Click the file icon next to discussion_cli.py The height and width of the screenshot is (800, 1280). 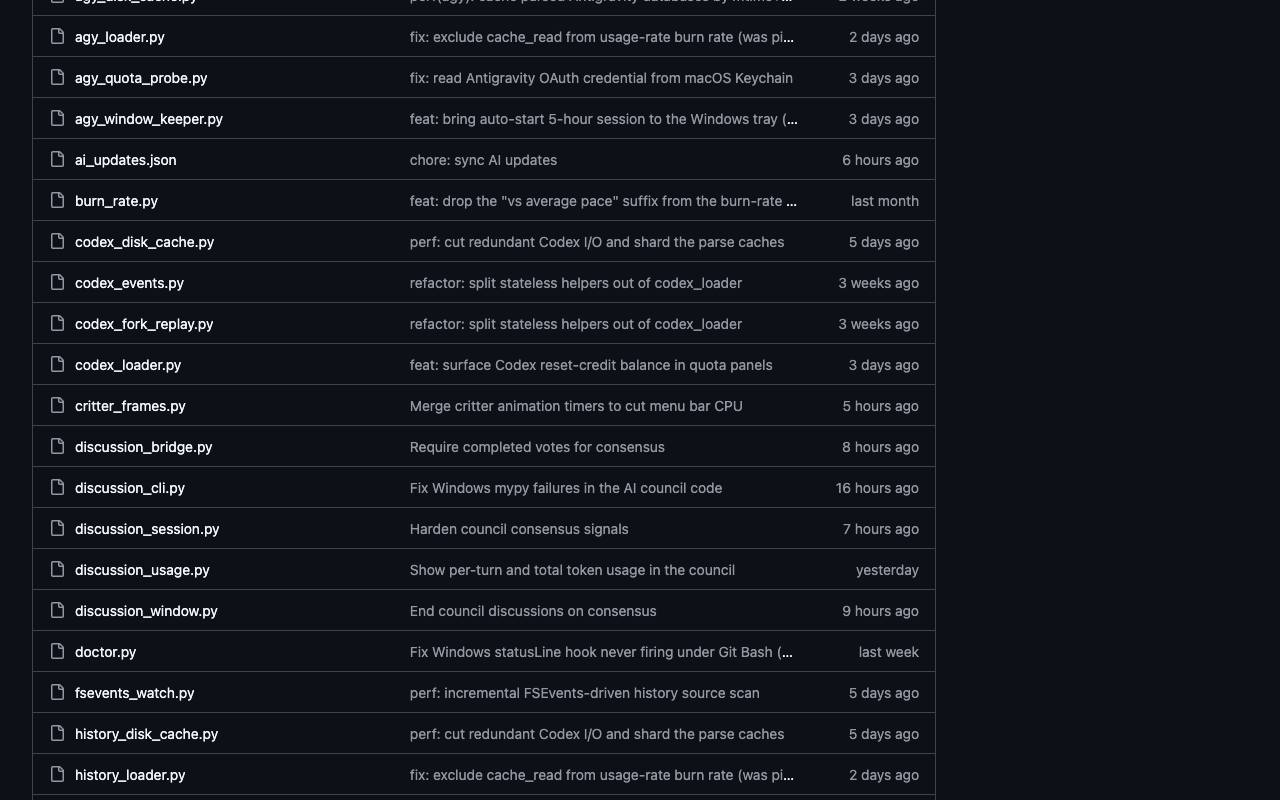tap(58, 488)
